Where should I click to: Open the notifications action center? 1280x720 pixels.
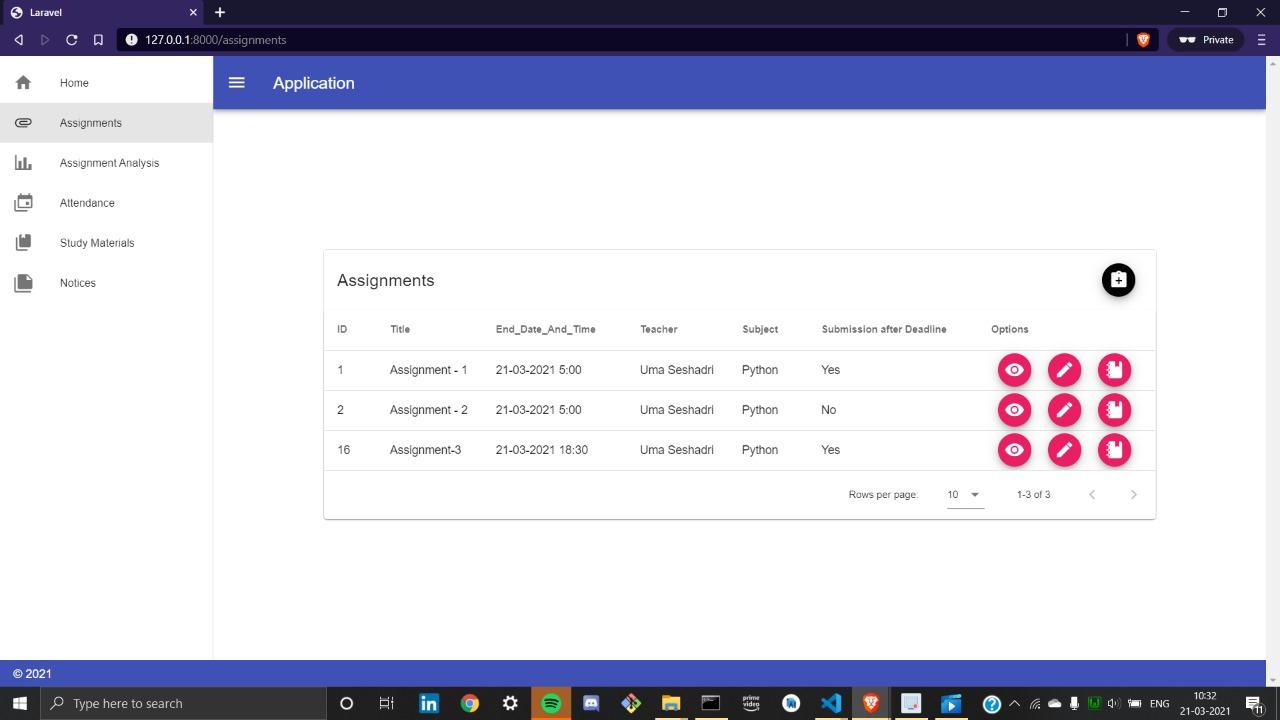pos(1254,703)
